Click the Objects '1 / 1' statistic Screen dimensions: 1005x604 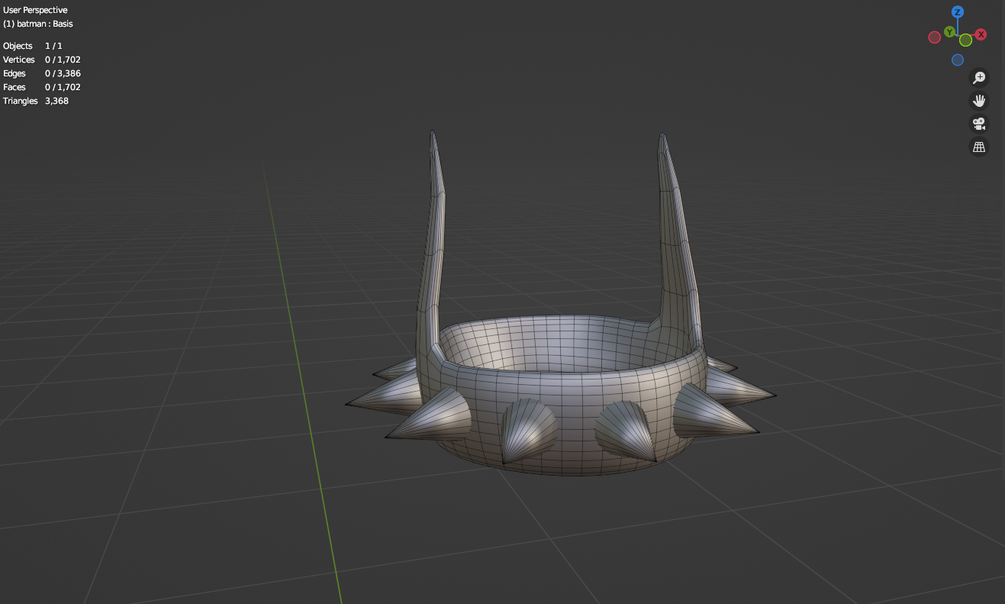pos(54,46)
